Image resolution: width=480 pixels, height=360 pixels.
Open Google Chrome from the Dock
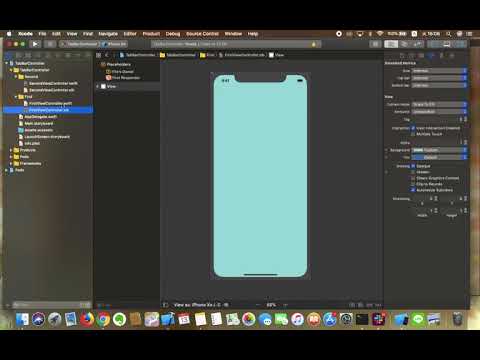coord(103,319)
